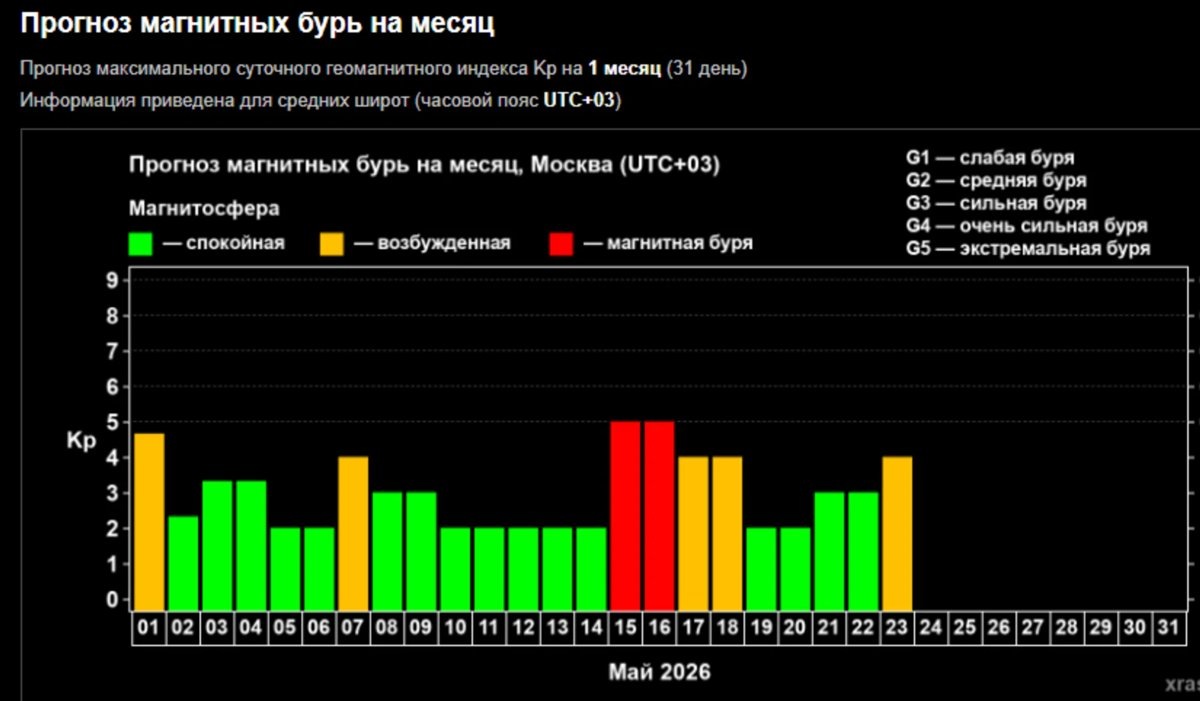
Task: Select the green bar for May 09
Action: click(x=421, y=550)
